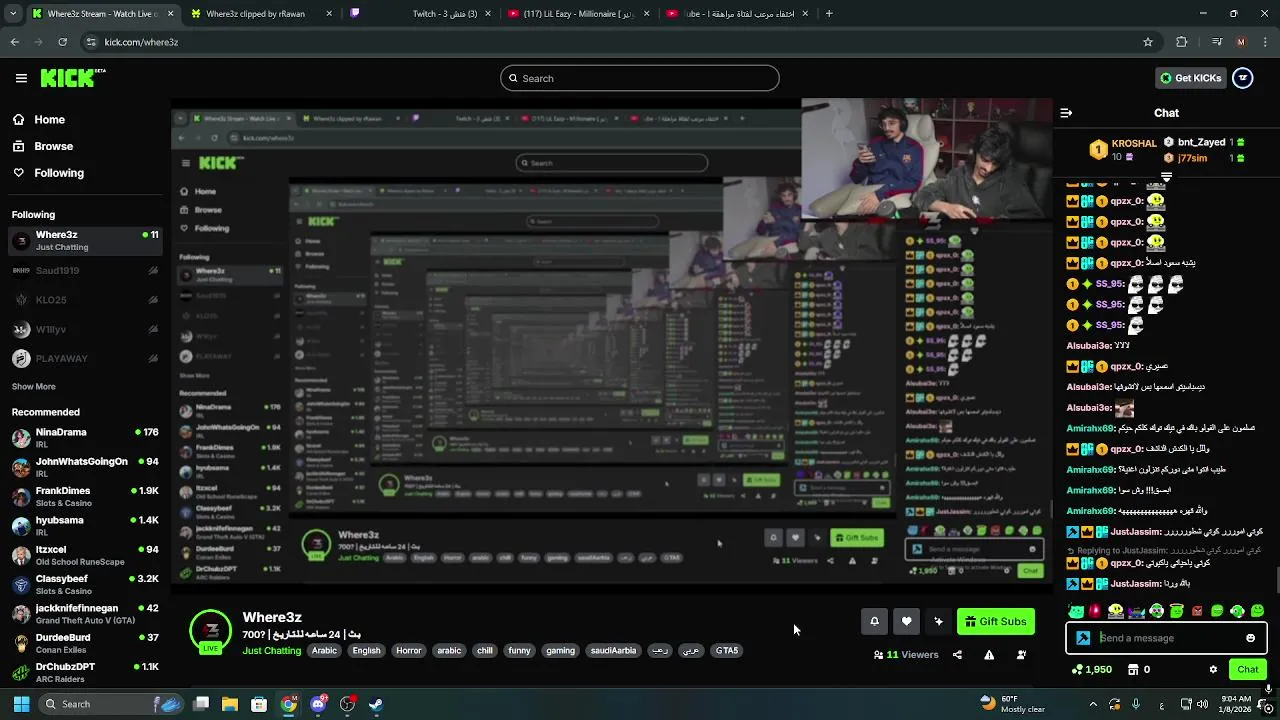The width and height of the screenshot is (1280, 720).
Task: Click the GTA5 stream tag
Action: point(727,651)
